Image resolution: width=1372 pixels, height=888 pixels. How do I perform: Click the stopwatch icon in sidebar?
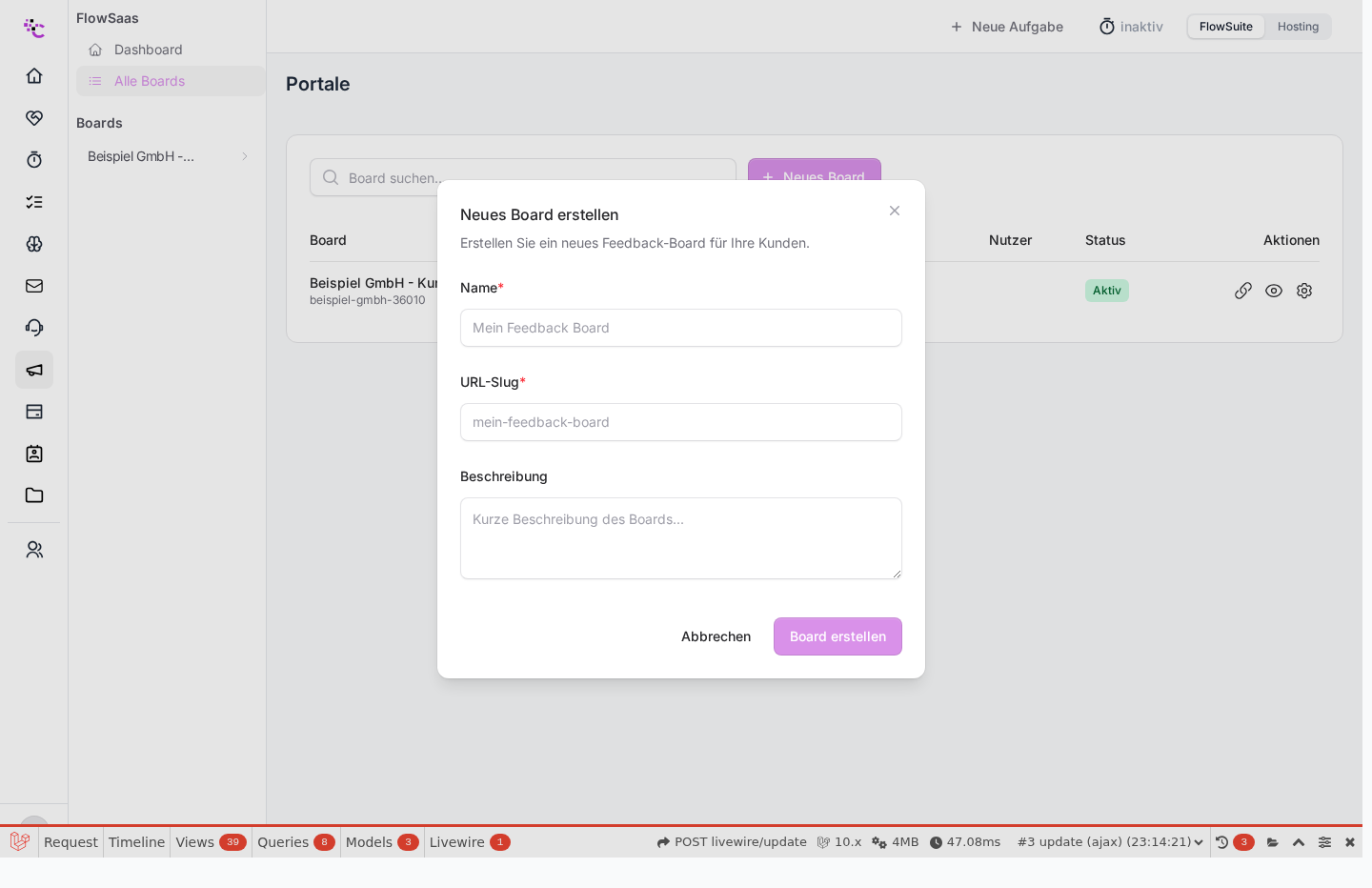(34, 159)
